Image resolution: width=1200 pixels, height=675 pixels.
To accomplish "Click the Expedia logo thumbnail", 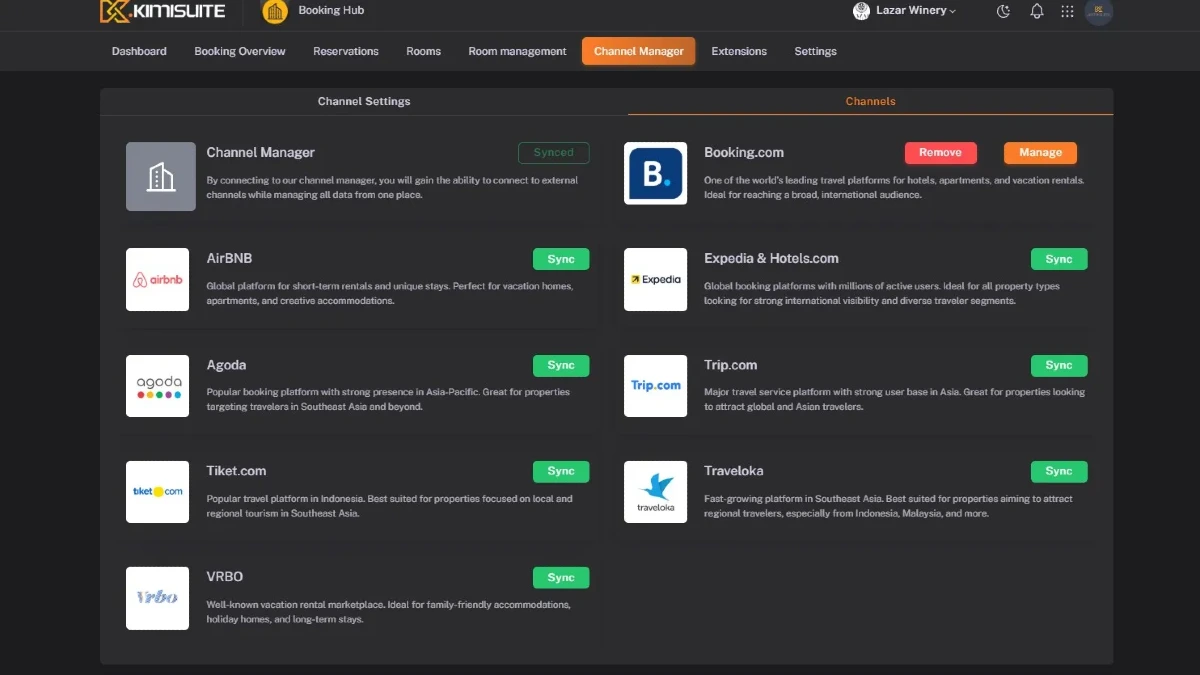I will click(x=655, y=280).
